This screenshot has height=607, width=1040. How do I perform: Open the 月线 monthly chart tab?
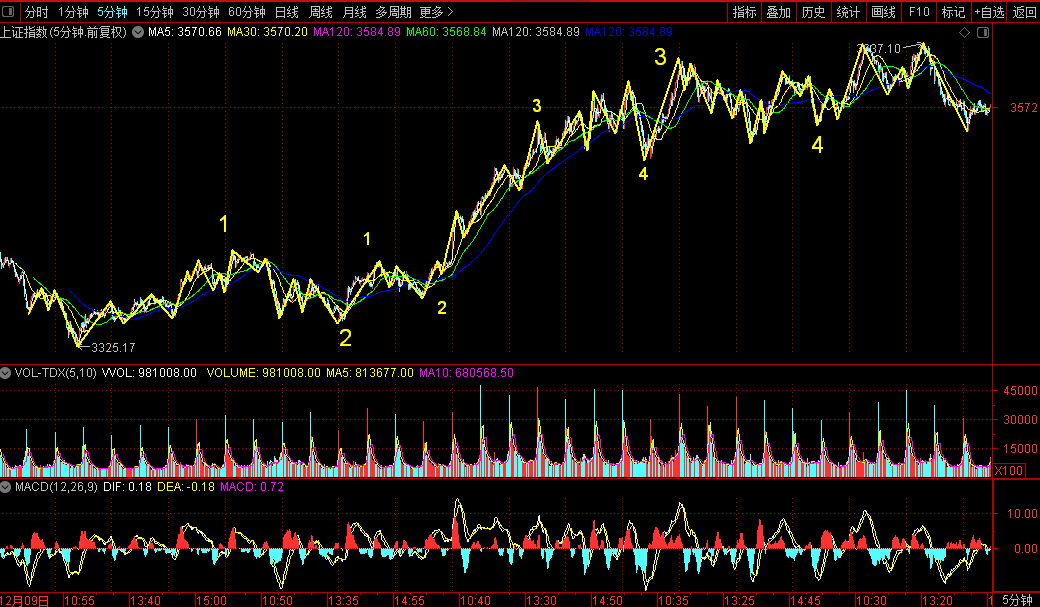[x=355, y=12]
